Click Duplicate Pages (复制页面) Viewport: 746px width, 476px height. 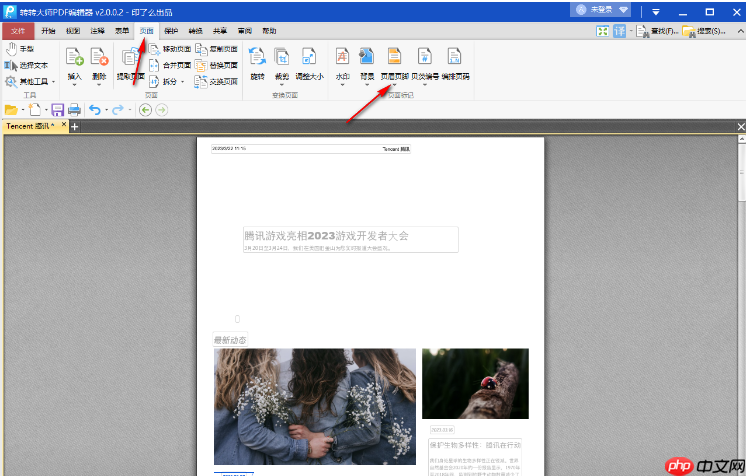tap(216, 49)
